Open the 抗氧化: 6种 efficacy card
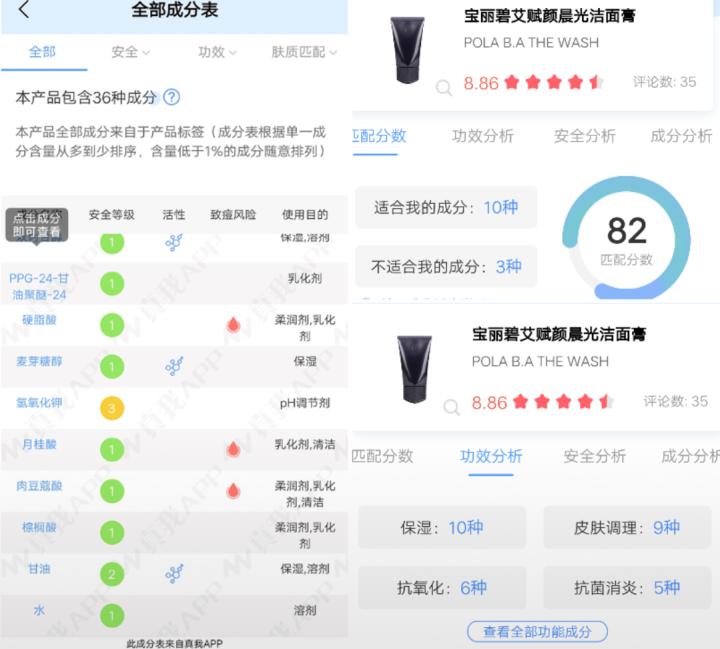 click(x=442, y=587)
